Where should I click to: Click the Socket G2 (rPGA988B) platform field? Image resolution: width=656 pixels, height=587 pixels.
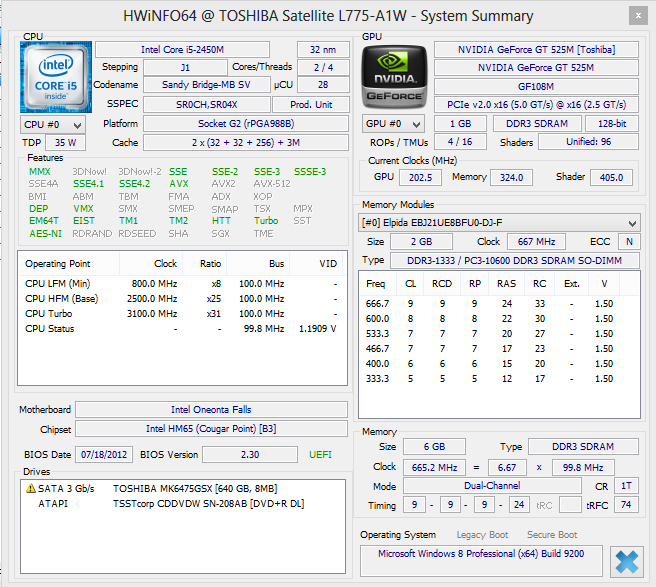click(x=246, y=123)
